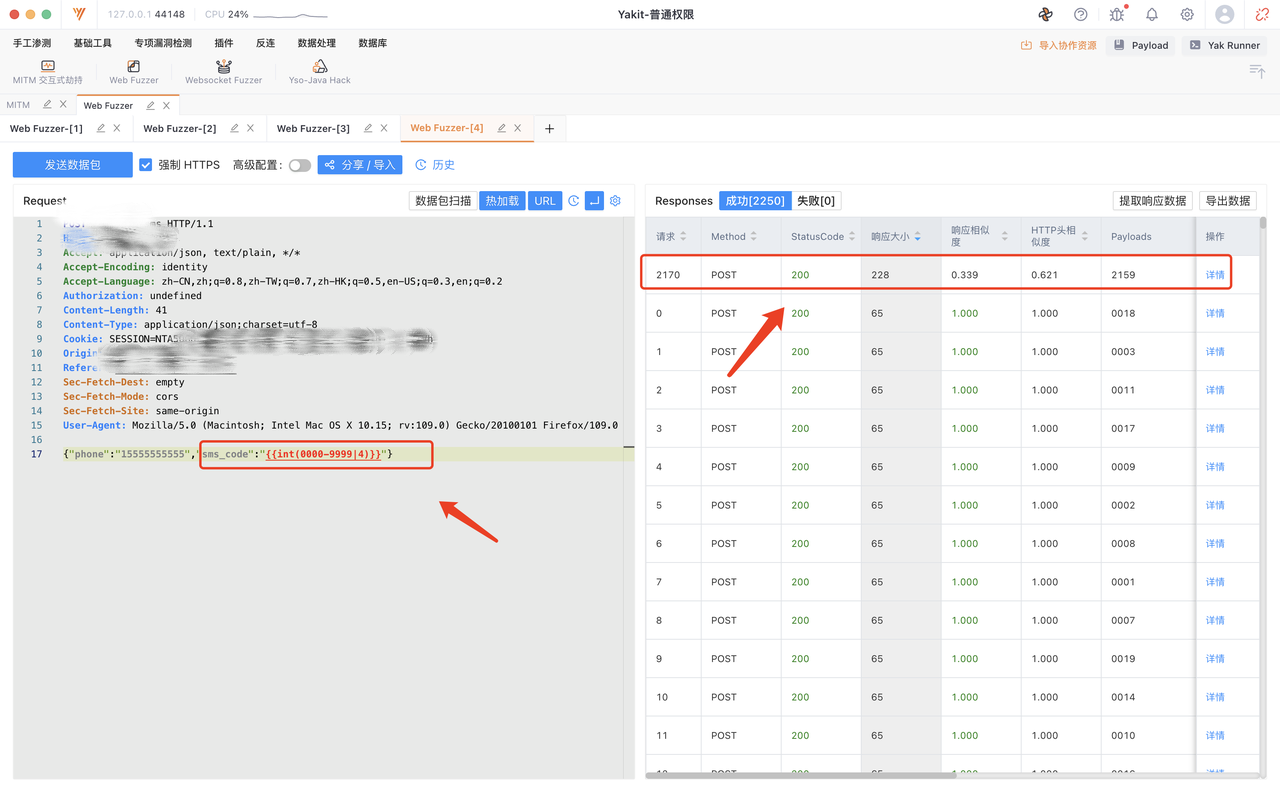
Task: Add a new Web Fuzzer tab
Action: [549, 128]
